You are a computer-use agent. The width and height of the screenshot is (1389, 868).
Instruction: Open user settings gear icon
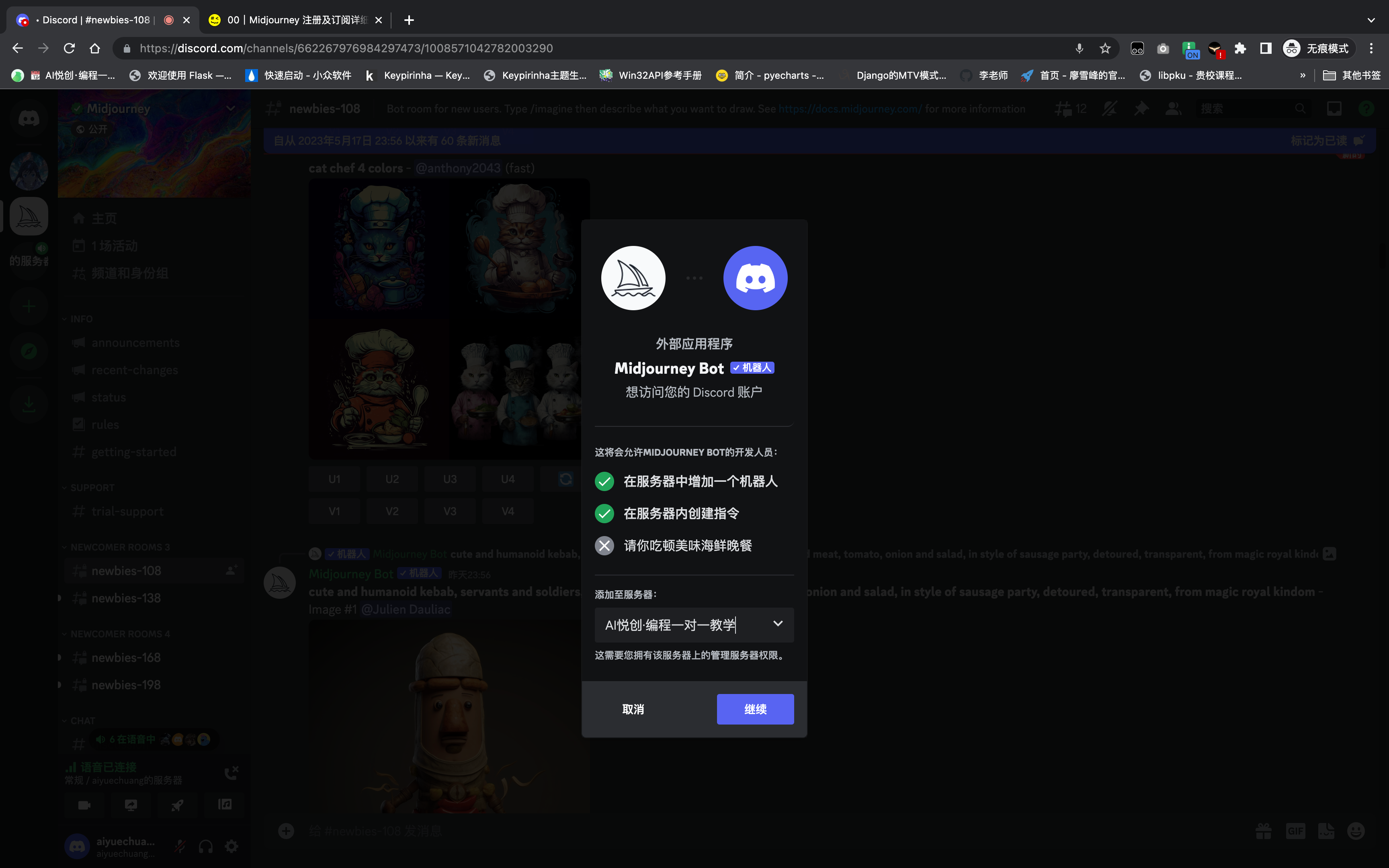pyautogui.click(x=231, y=846)
